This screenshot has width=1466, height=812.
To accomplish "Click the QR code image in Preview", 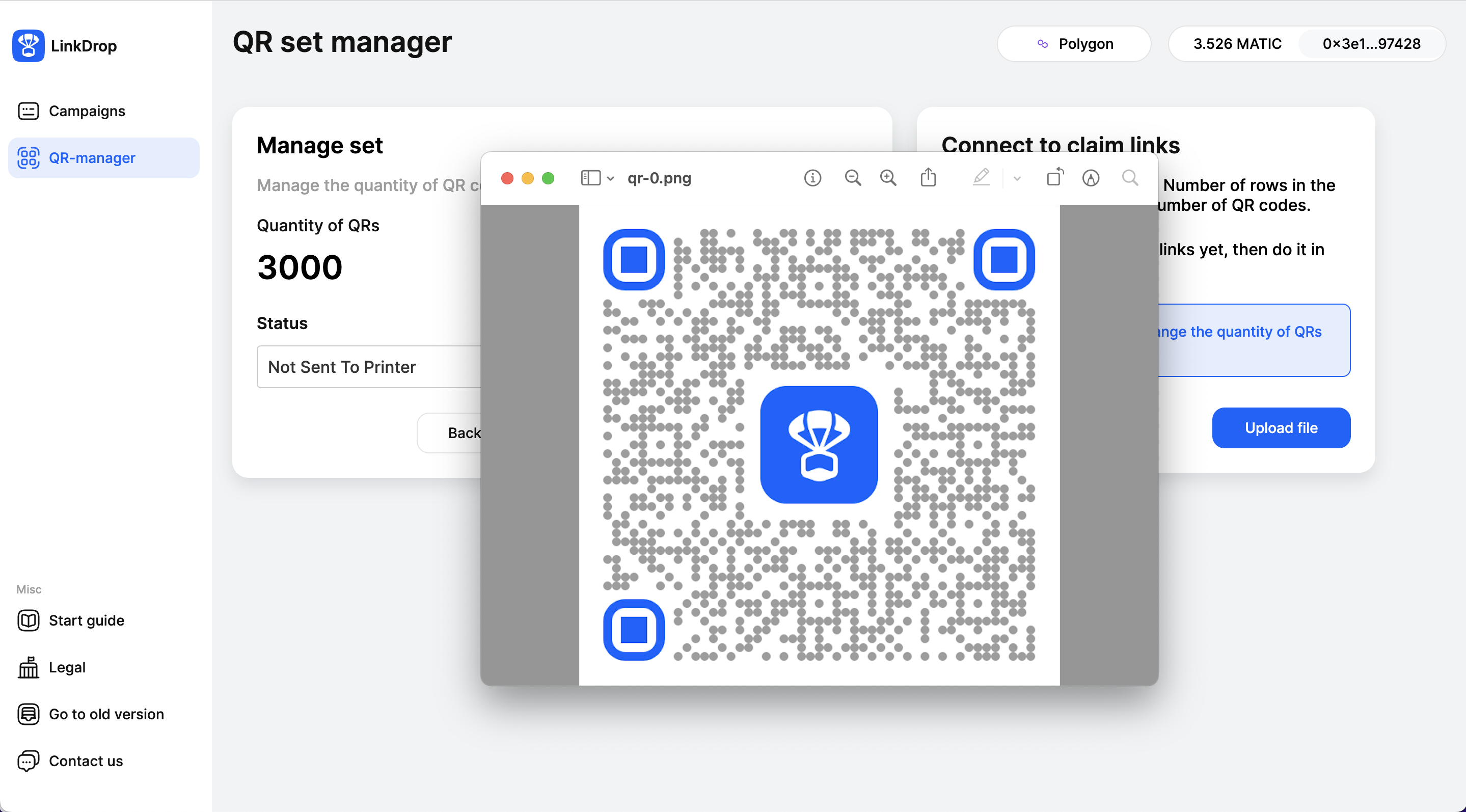I will click(x=819, y=445).
